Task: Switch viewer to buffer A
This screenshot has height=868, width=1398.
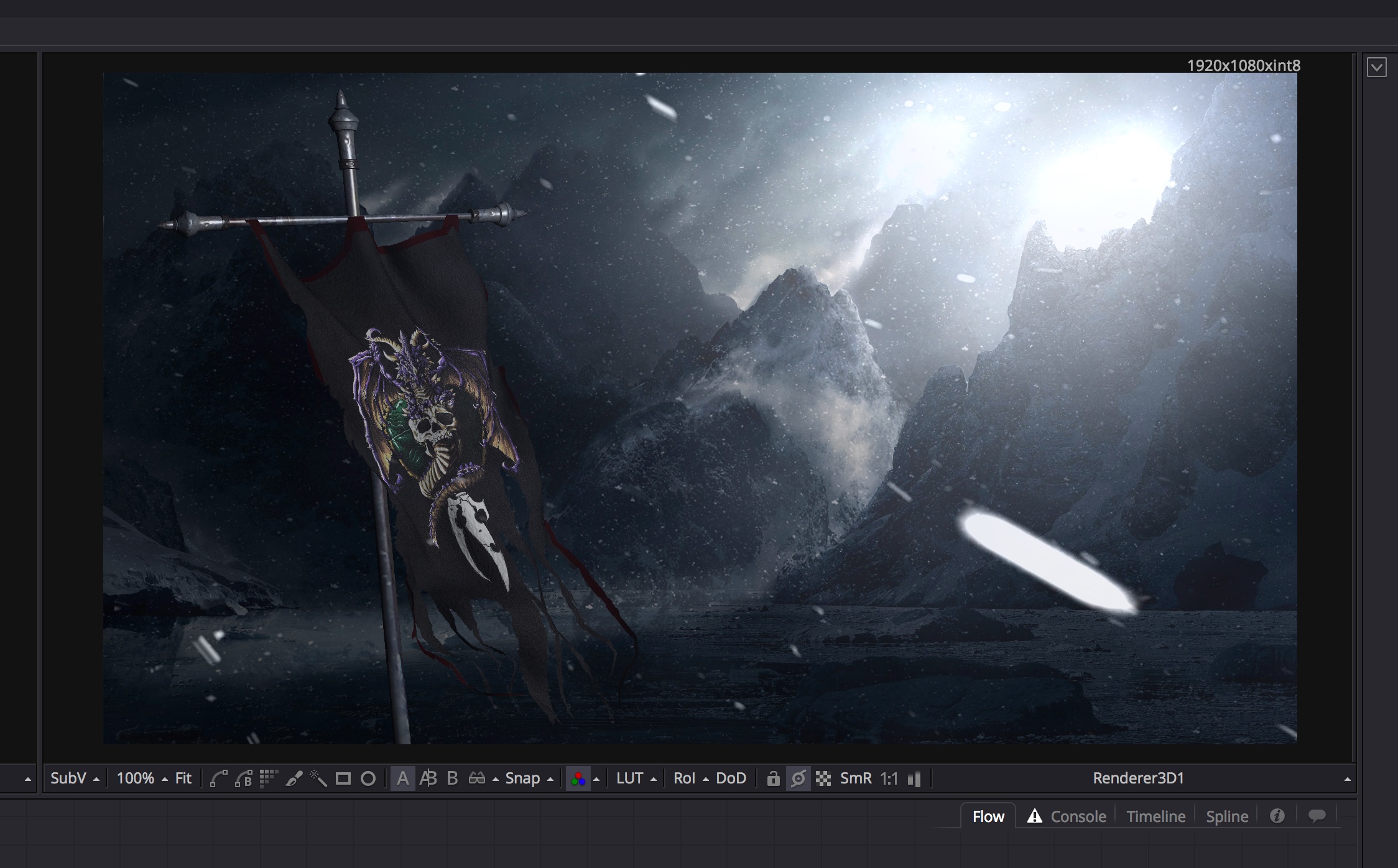Action: 402,778
